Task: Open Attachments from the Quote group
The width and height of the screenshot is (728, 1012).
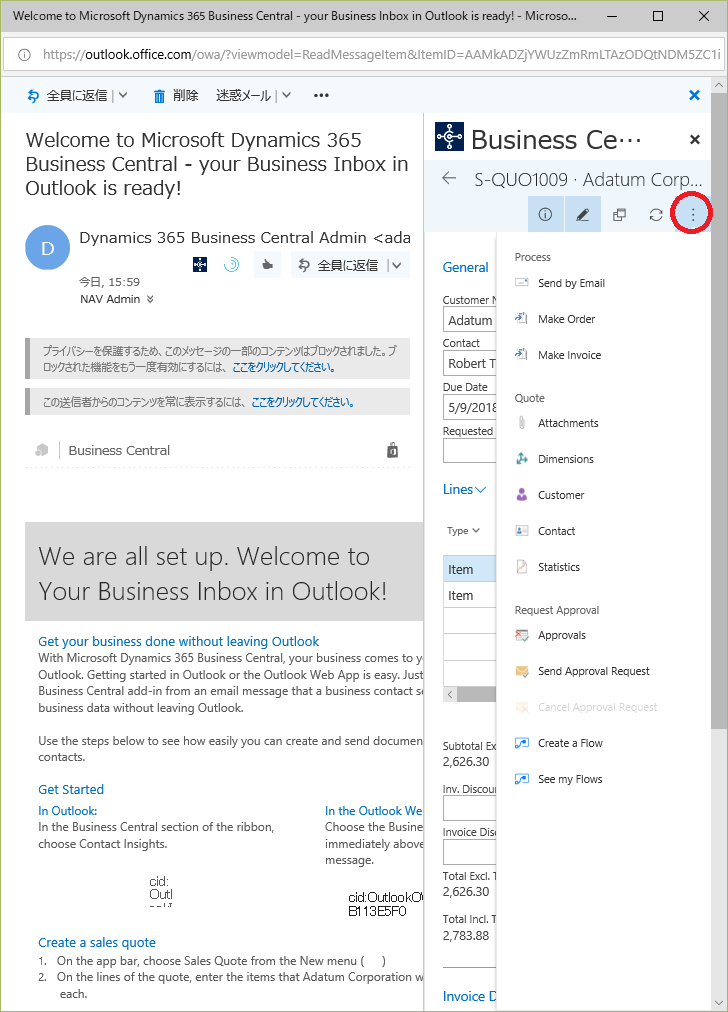Action: pos(568,423)
